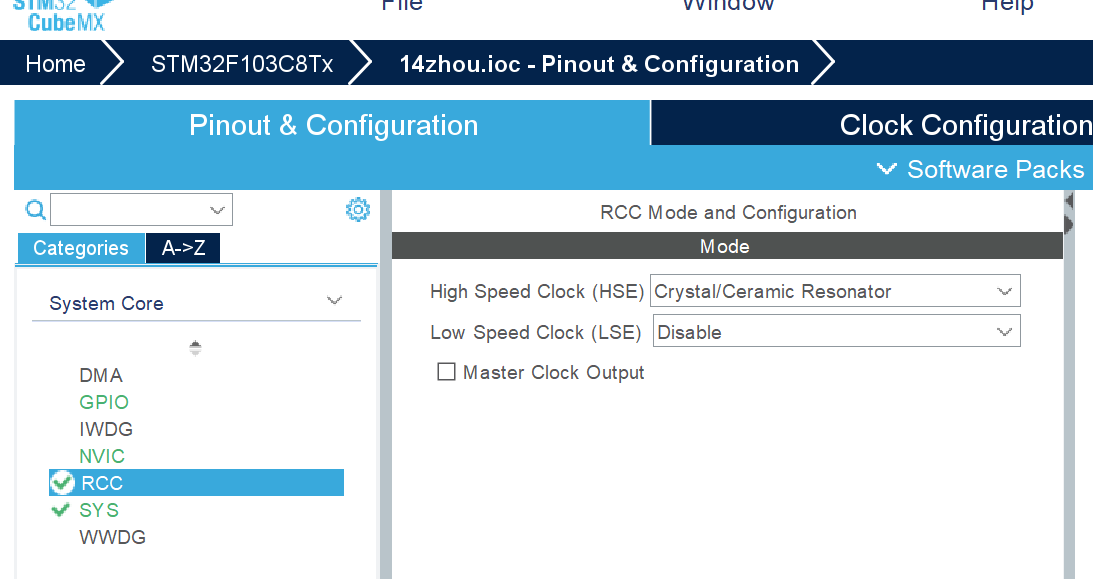The image size is (1093, 580).
Task: Open Low Speed Clock (LSE) dropdown
Action: tap(836, 331)
